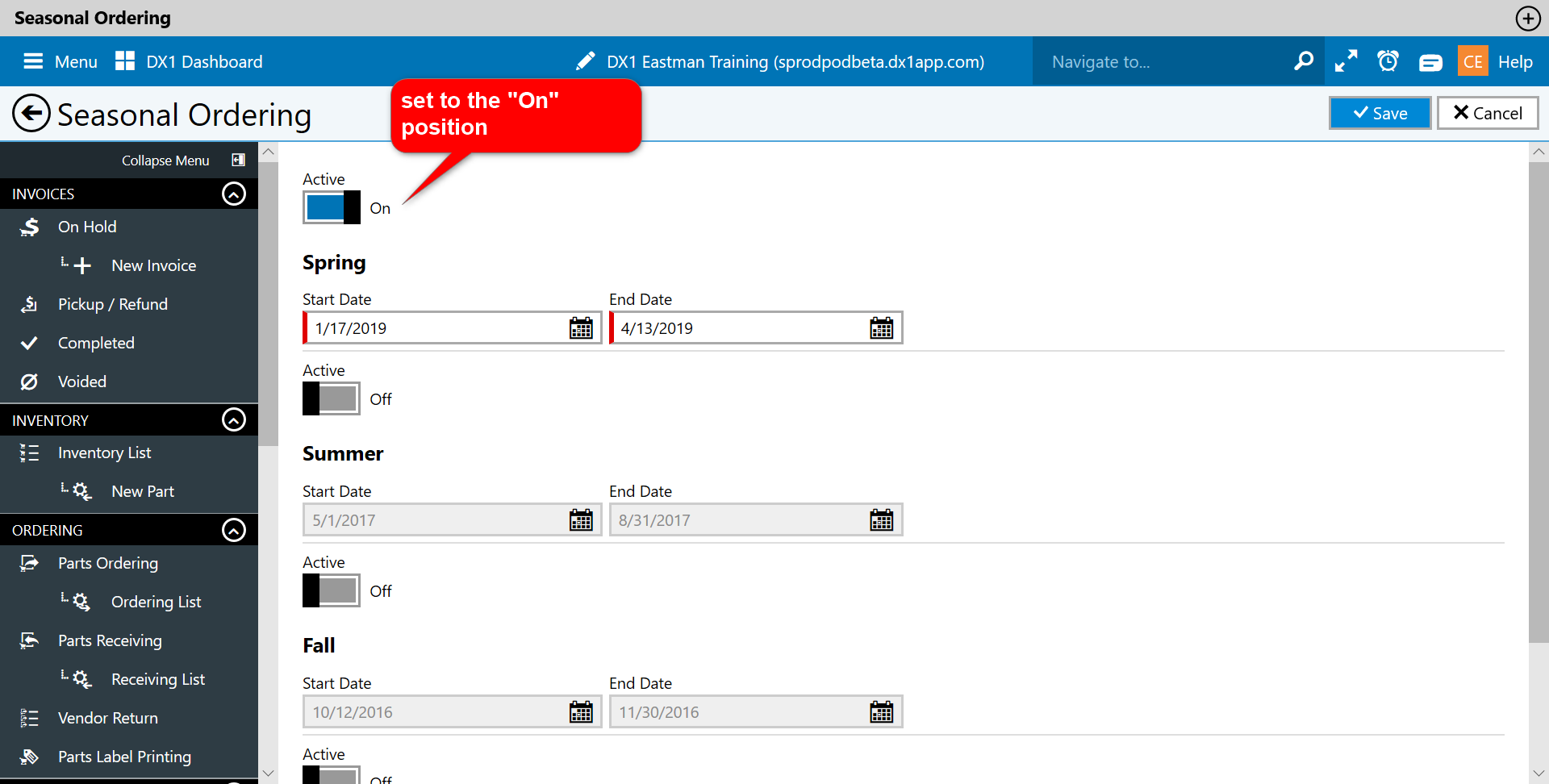Click the main content vertical scrollbar thumb
This screenshot has width=1549, height=784.
tap(1539, 402)
